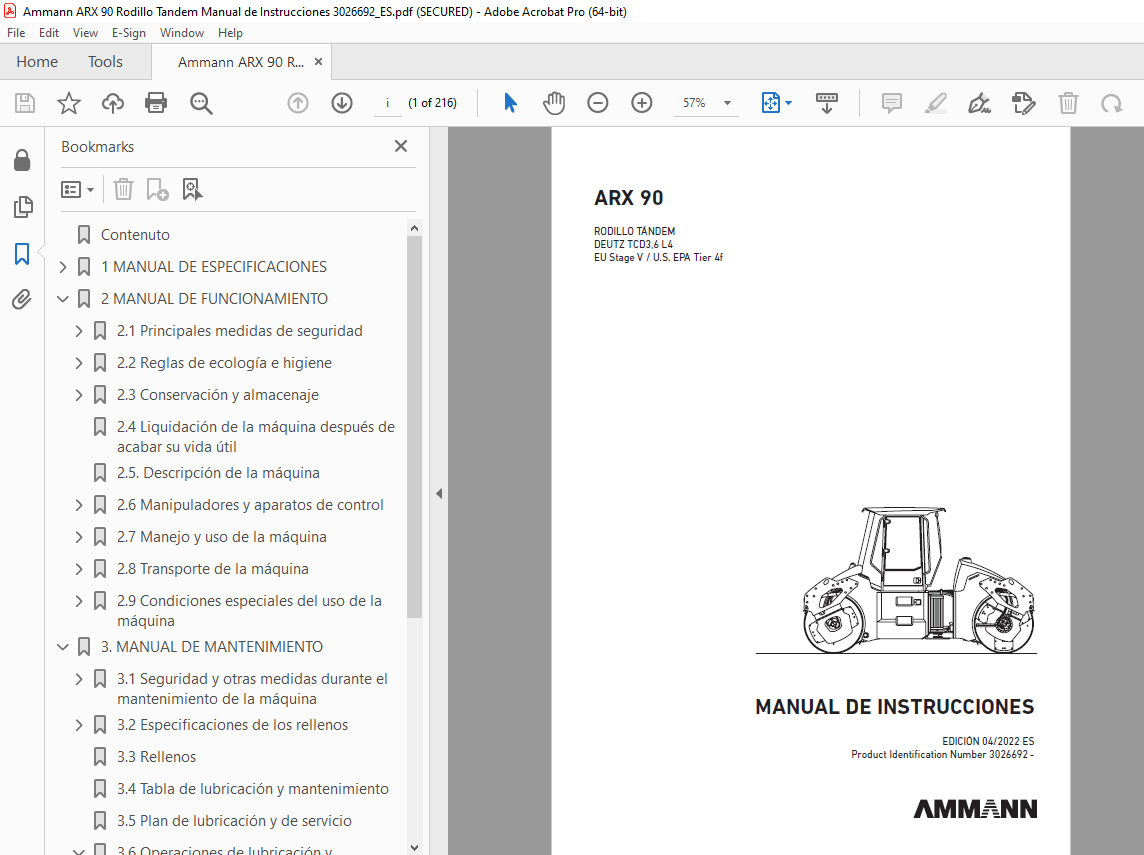Delete selected bookmark trash icon

point(123,190)
